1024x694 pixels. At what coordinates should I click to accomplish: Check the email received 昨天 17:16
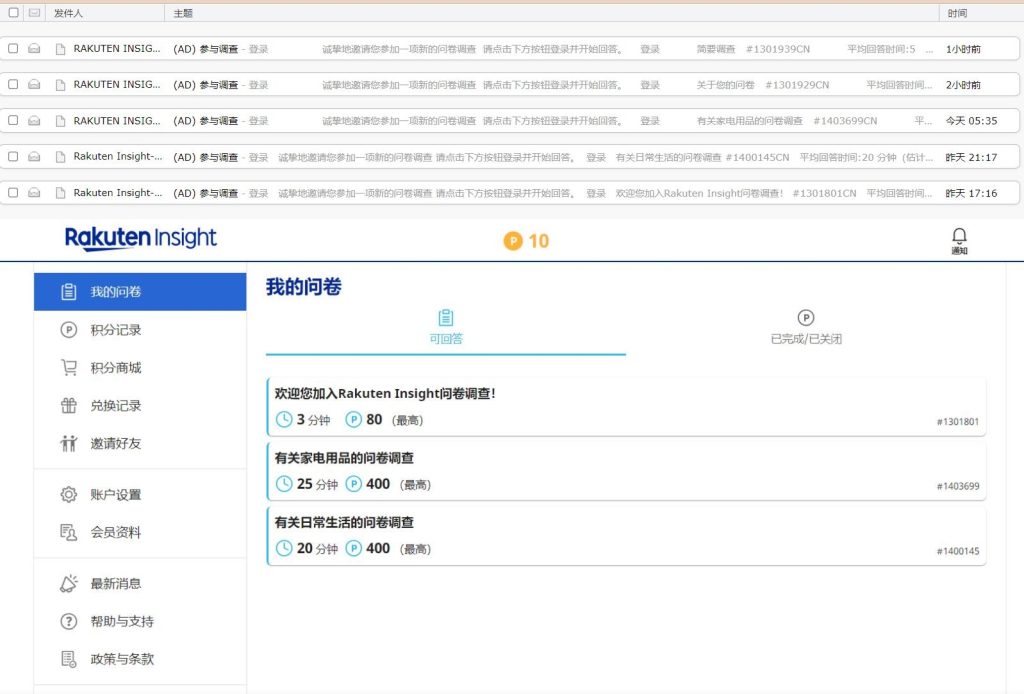tap(13, 193)
